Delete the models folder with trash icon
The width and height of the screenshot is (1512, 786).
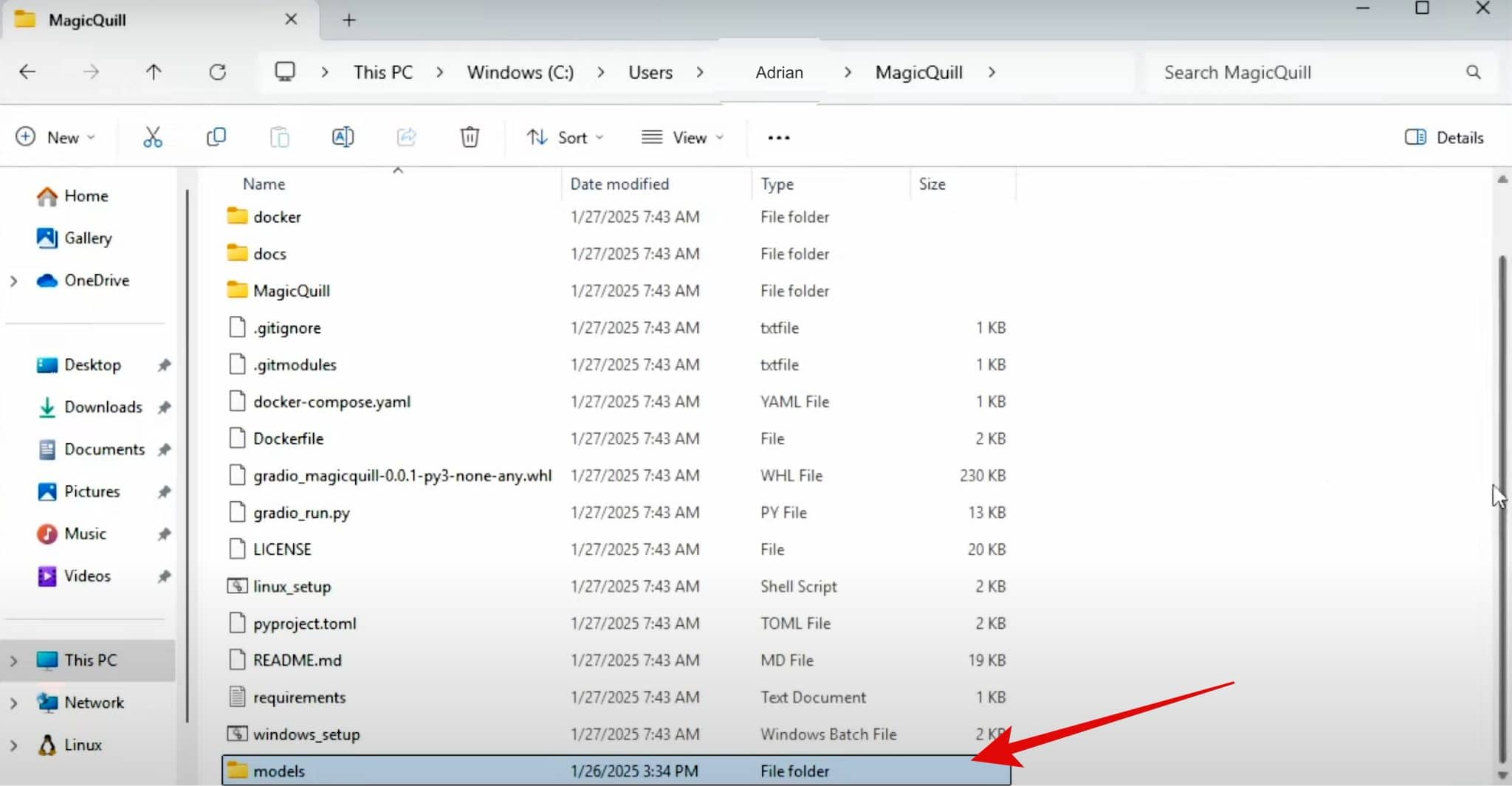tap(470, 137)
